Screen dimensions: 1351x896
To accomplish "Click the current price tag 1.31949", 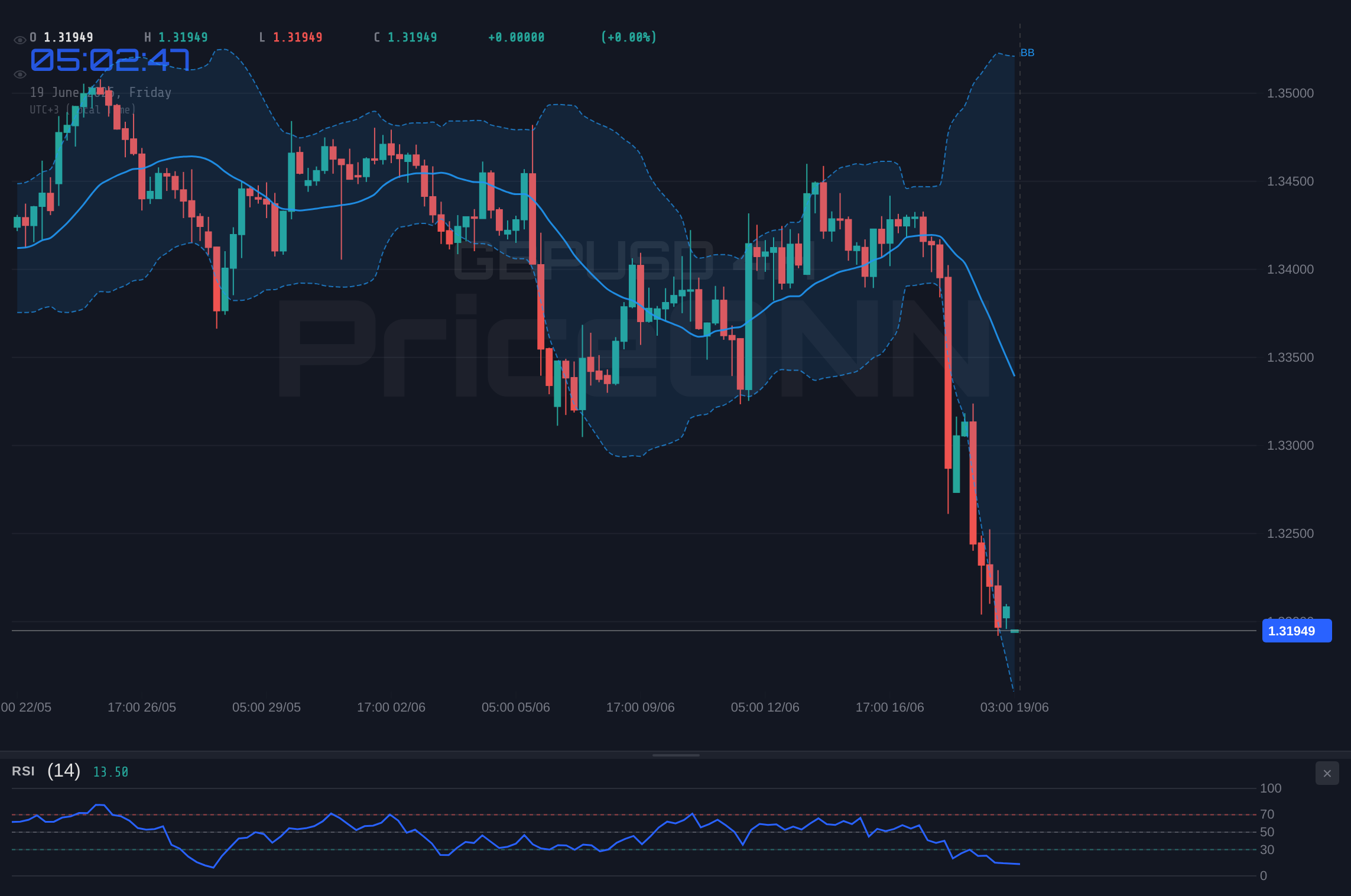I will tap(1297, 631).
